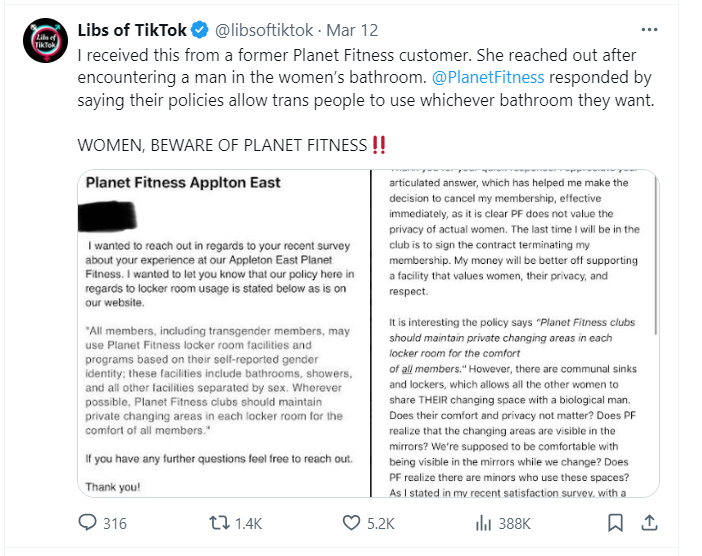Click the 316 replies count
Screen dimensions: 702x556
point(114,523)
